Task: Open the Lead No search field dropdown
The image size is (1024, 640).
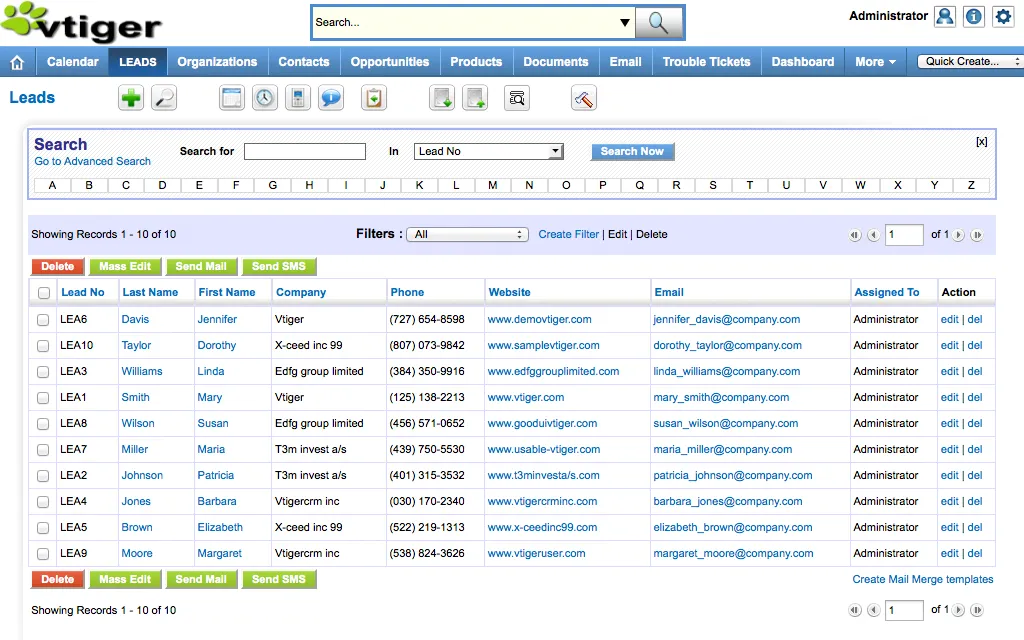Action: 555,151
